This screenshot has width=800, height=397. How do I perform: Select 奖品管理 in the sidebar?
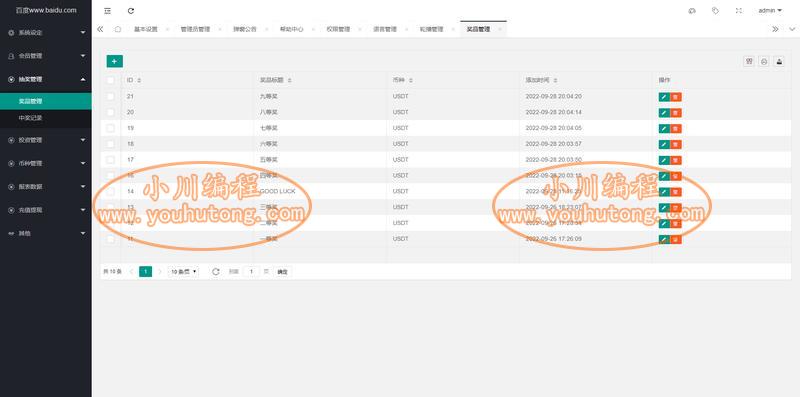46,101
